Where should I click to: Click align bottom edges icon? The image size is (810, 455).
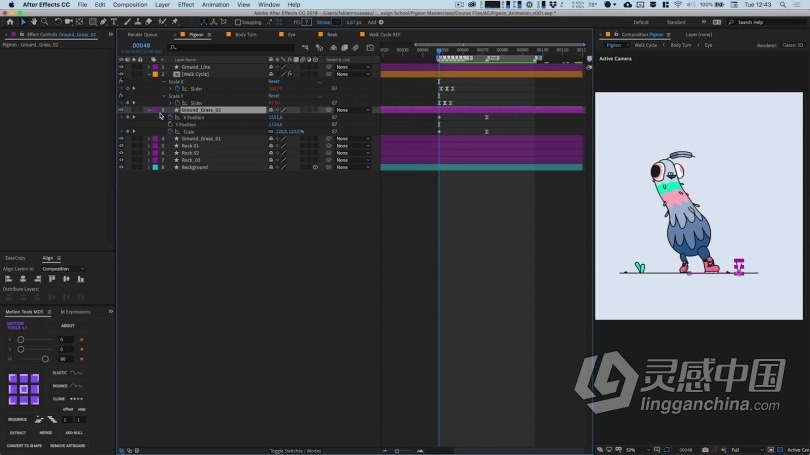click(81, 279)
